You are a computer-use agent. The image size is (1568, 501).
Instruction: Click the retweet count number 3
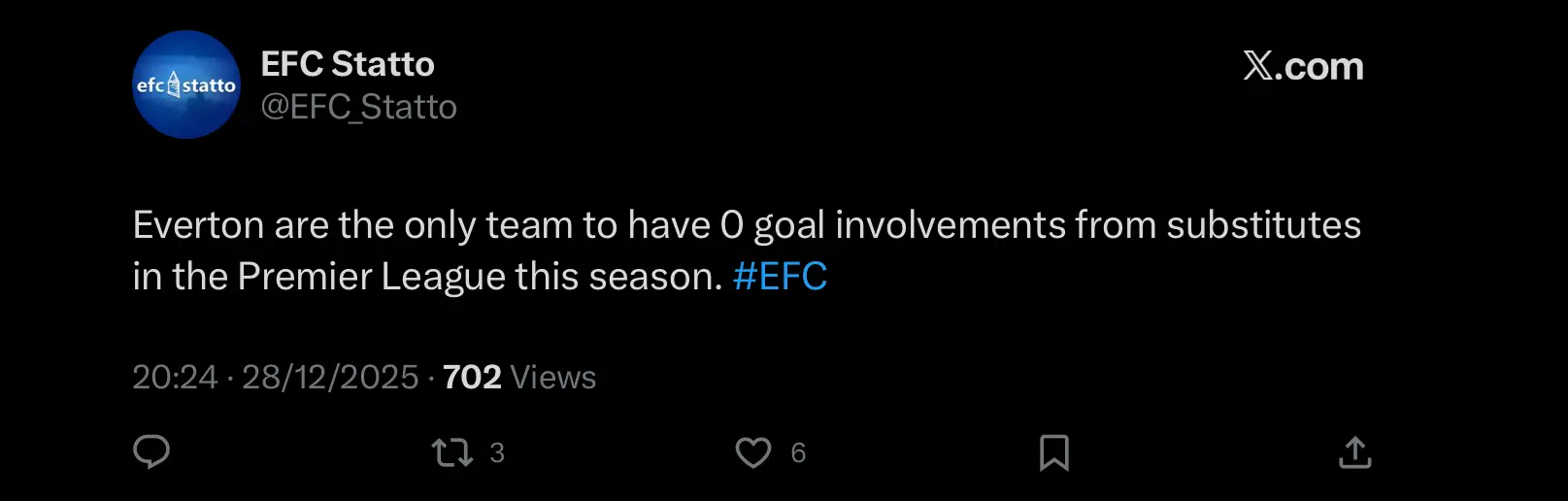(497, 453)
